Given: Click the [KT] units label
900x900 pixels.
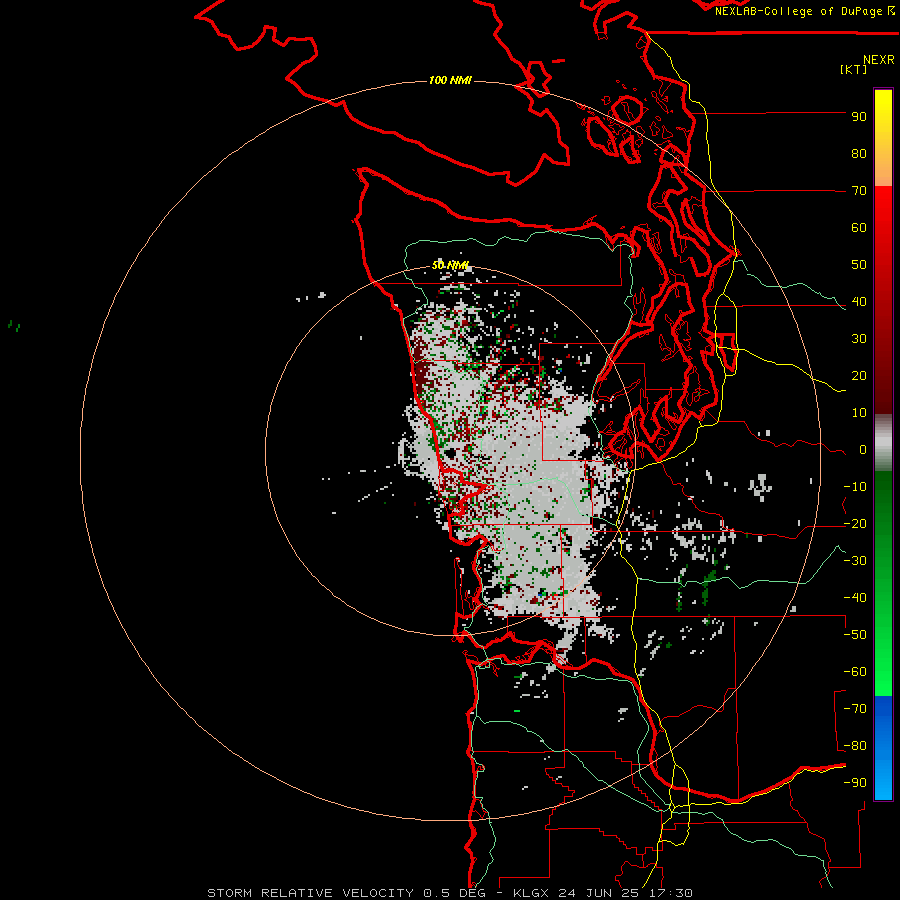Looking at the screenshot, I should pyautogui.click(x=853, y=69).
